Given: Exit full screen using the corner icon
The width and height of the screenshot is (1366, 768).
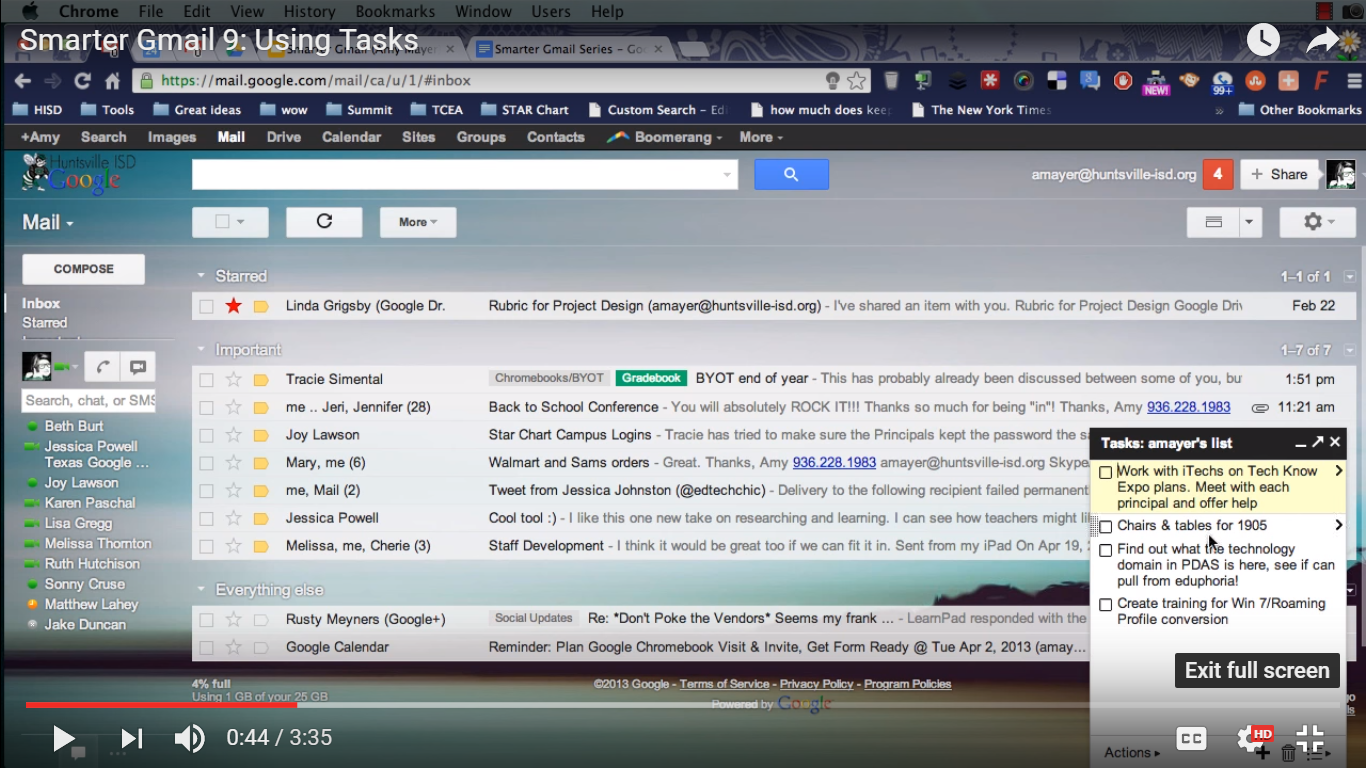Looking at the screenshot, I should click(1310, 739).
